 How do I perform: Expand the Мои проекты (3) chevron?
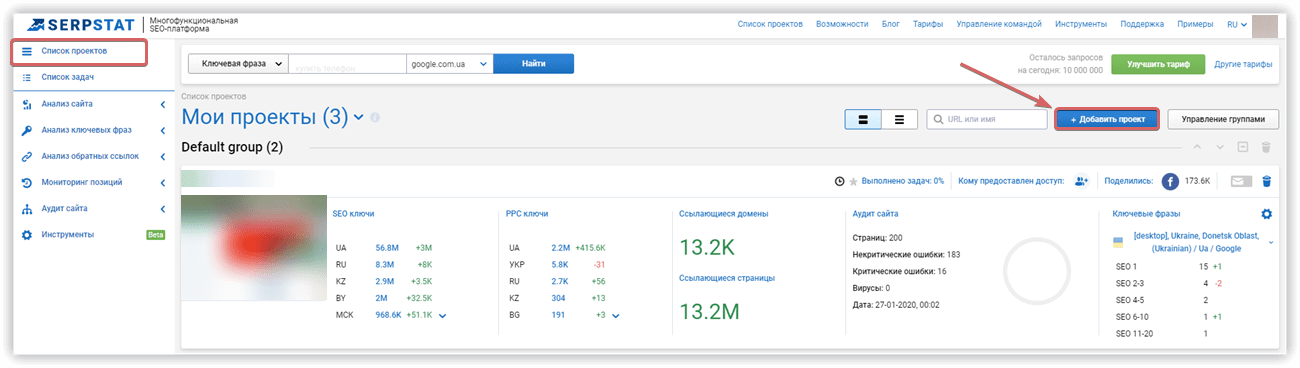pyautogui.click(x=359, y=119)
